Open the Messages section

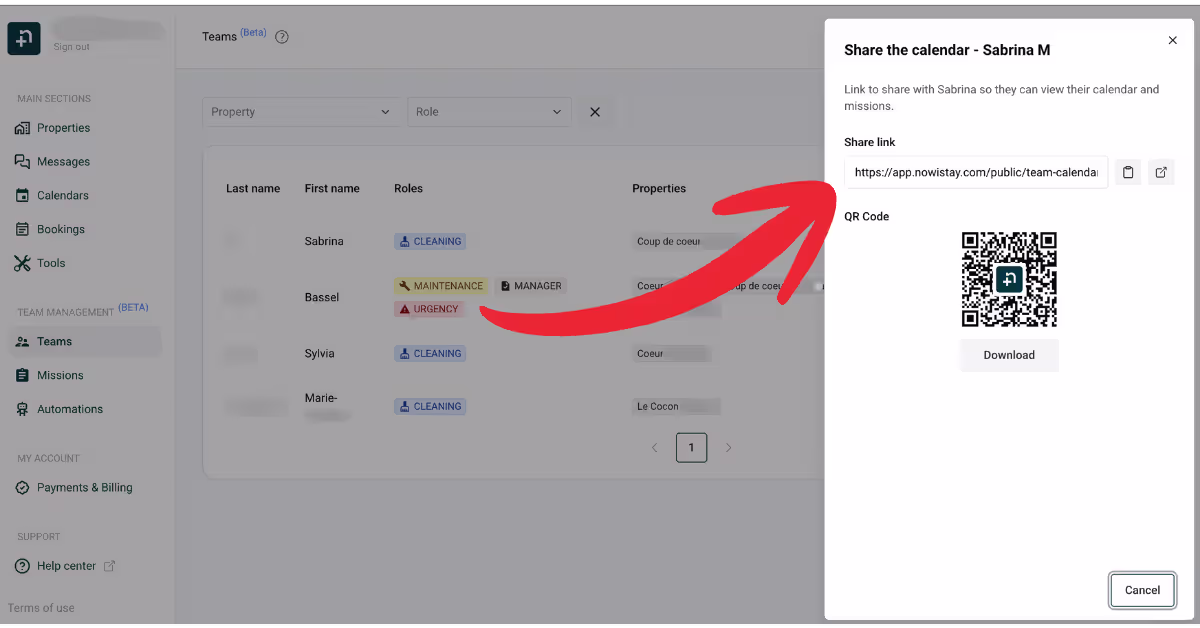63,162
